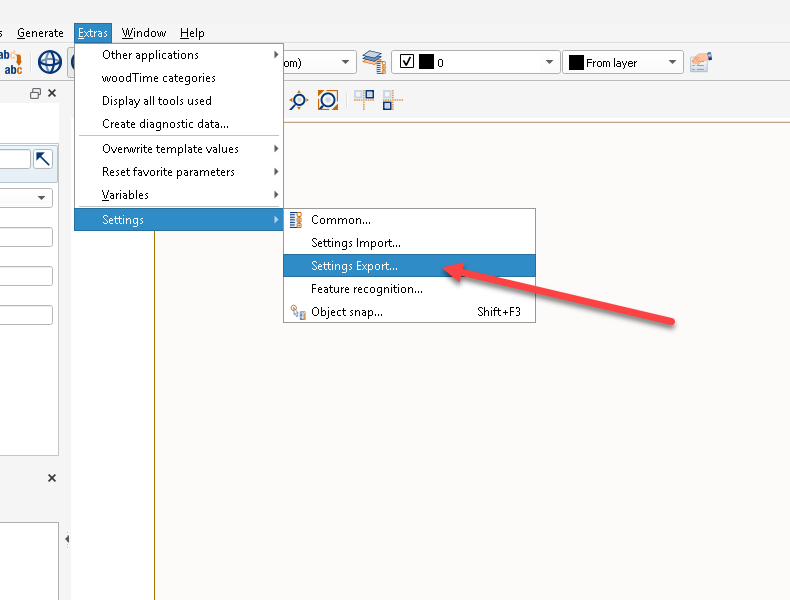Close the lower left panel
The width and height of the screenshot is (790, 600).
52,478
